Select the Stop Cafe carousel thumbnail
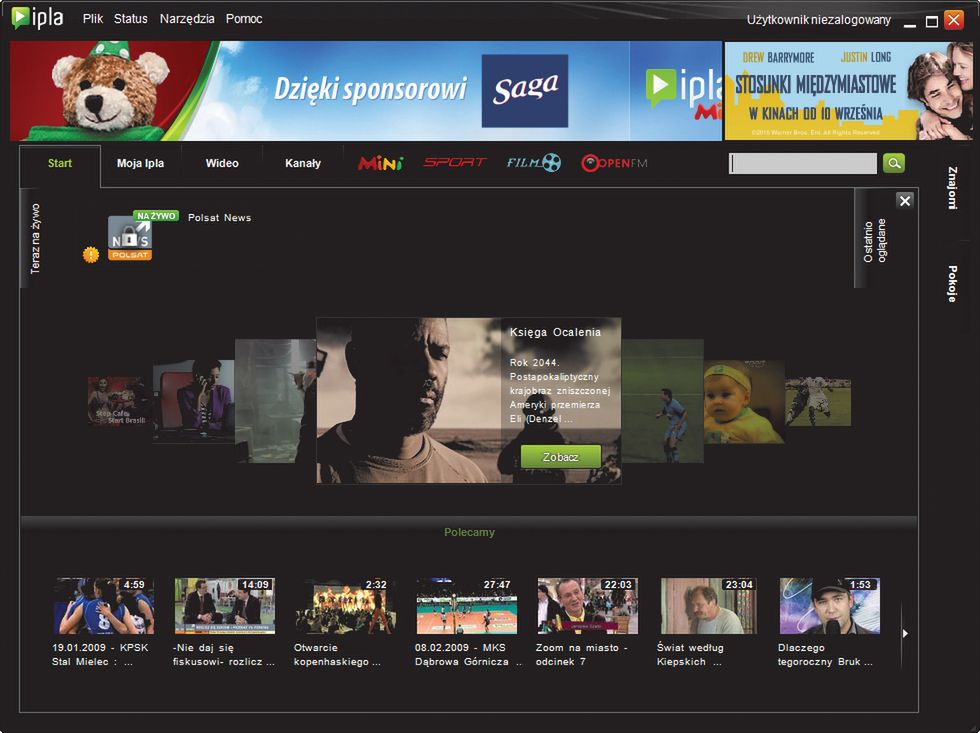Screen dimensions: 980x733 tap(119, 401)
